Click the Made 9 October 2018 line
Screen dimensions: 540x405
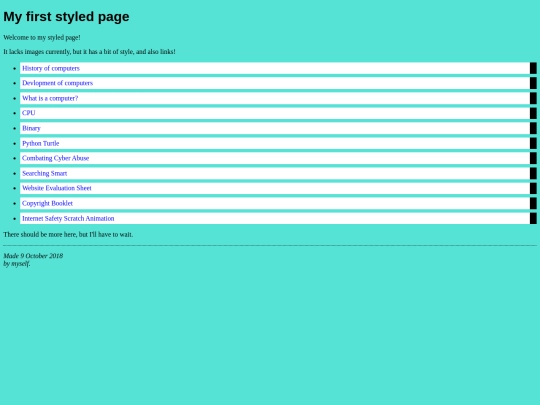click(33, 256)
